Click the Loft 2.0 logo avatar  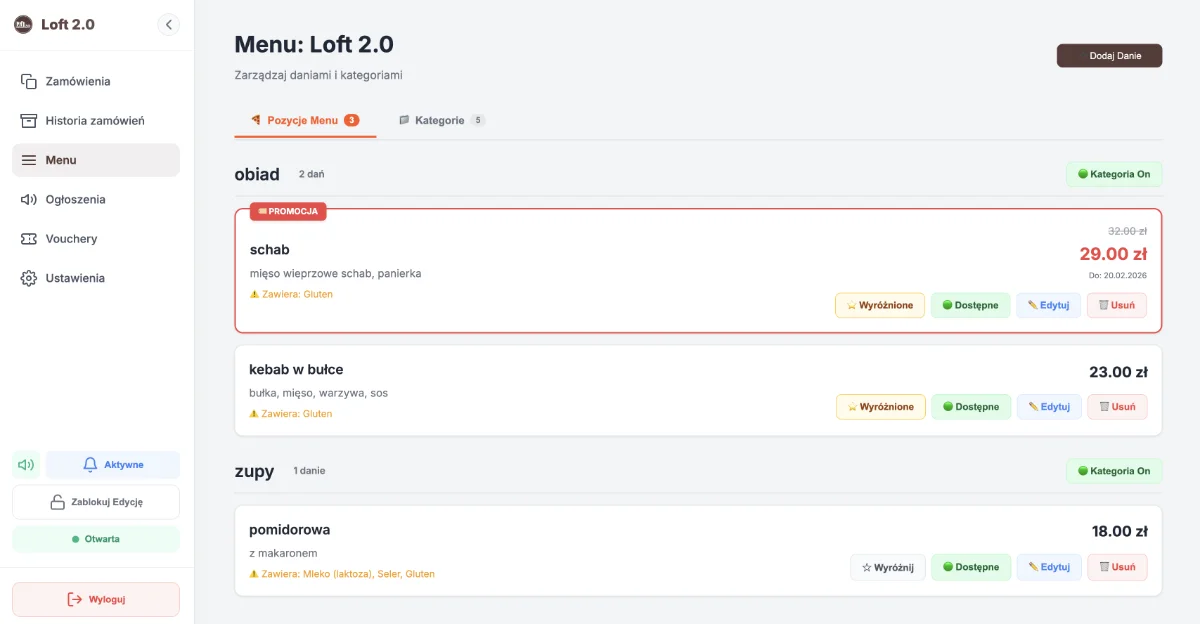point(22,24)
